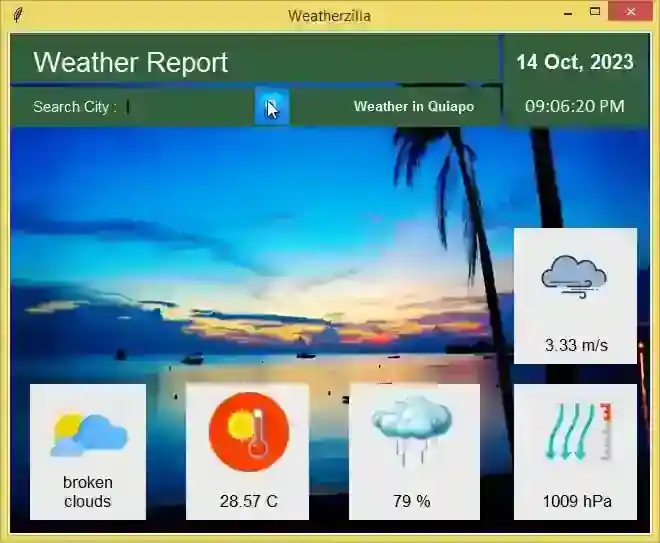Focus the Search City input field
The image size is (660, 543).
[187, 107]
